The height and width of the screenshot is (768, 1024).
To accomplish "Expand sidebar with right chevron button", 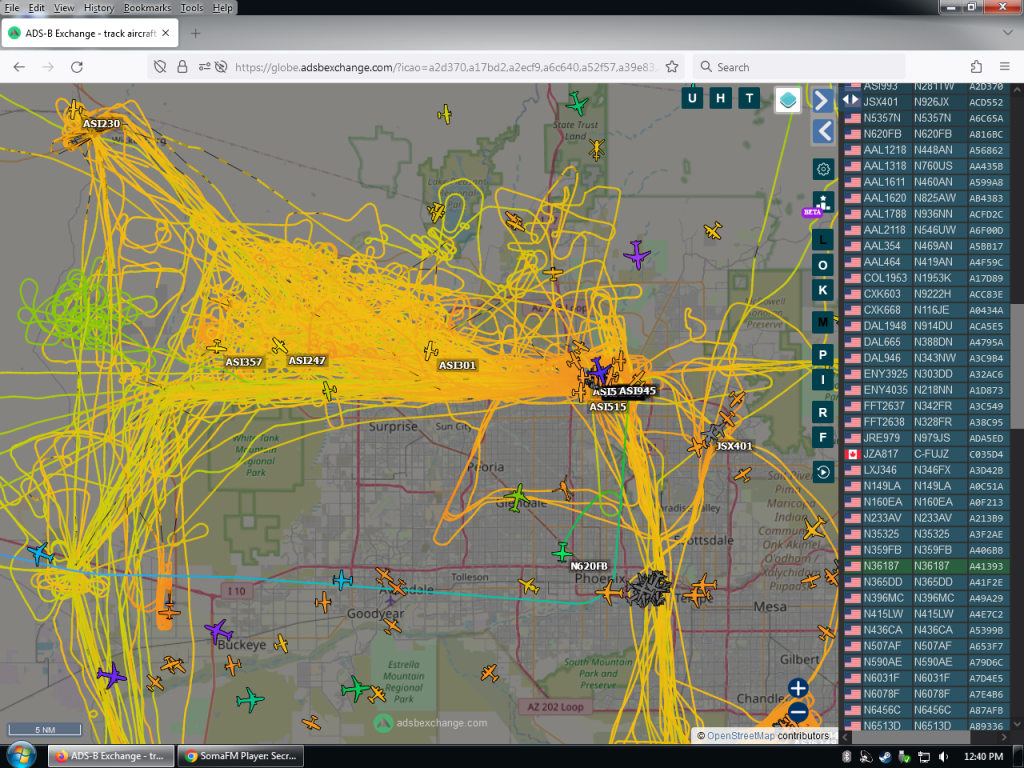I will coord(823,100).
